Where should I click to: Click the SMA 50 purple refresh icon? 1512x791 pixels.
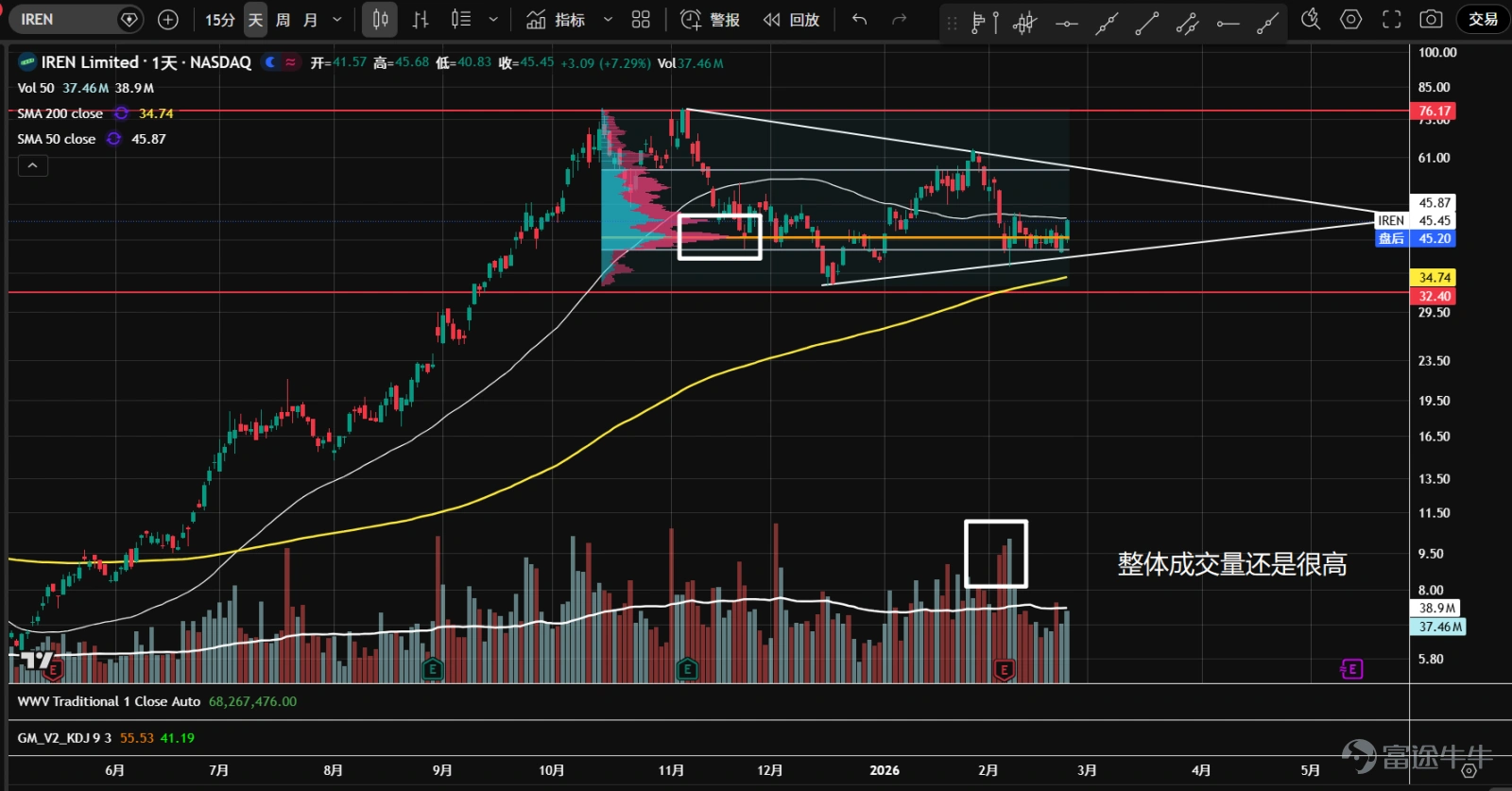tap(114, 139)
